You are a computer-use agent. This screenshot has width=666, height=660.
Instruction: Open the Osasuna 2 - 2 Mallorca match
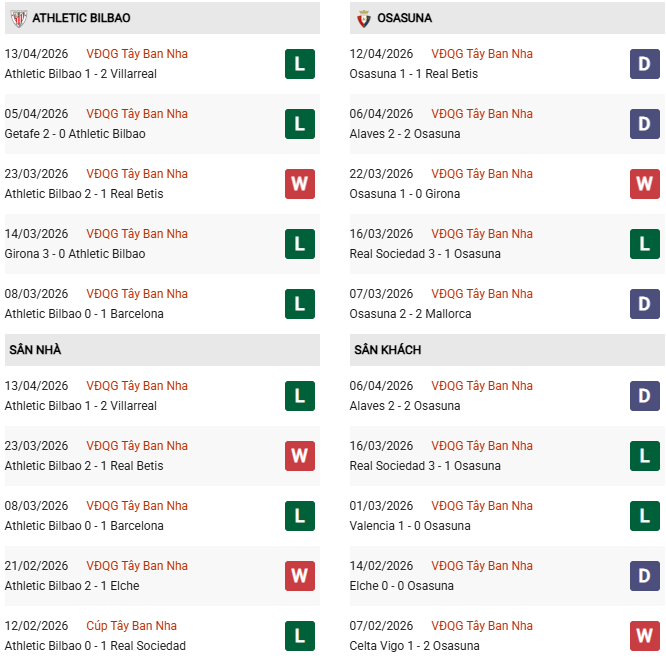click(x=411, y=314)
